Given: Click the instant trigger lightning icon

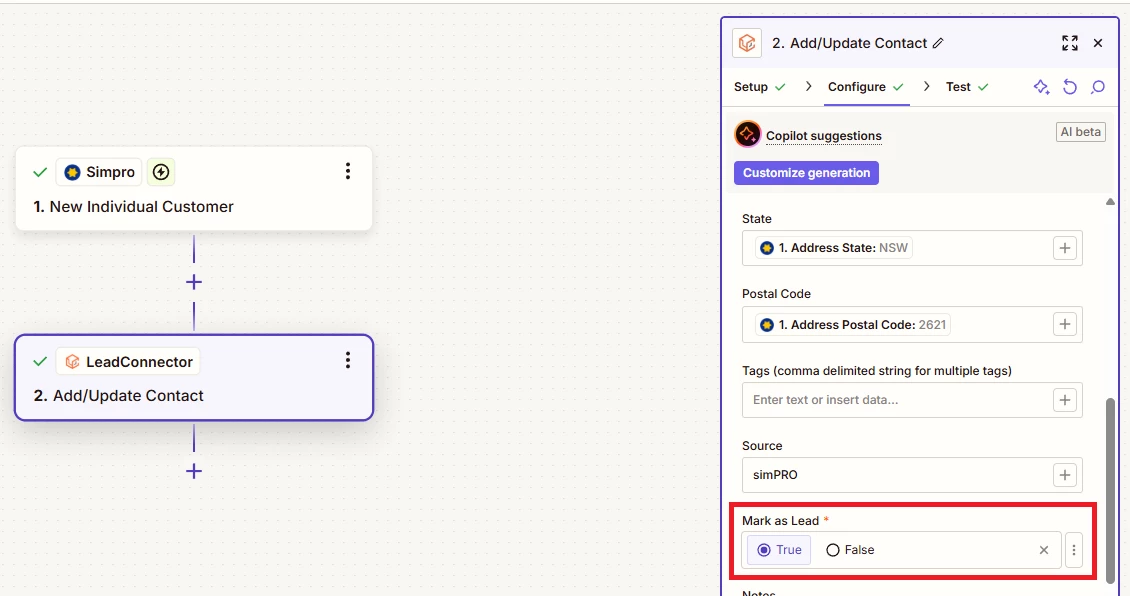Looking at the screenshot, I should pyautogui.click(x=161, y=172).
